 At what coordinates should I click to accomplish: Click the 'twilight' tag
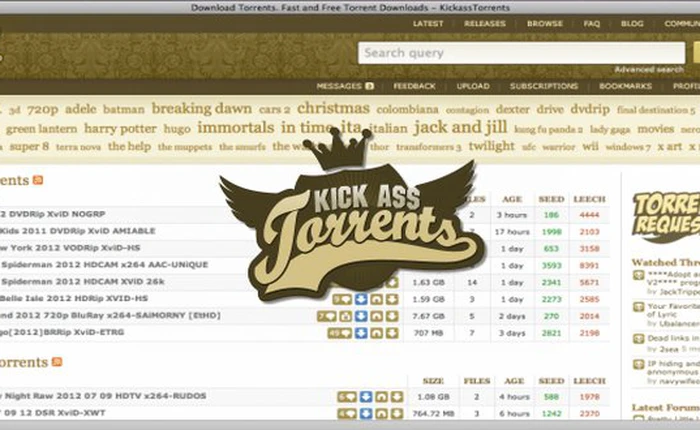(x=492, y=146)
